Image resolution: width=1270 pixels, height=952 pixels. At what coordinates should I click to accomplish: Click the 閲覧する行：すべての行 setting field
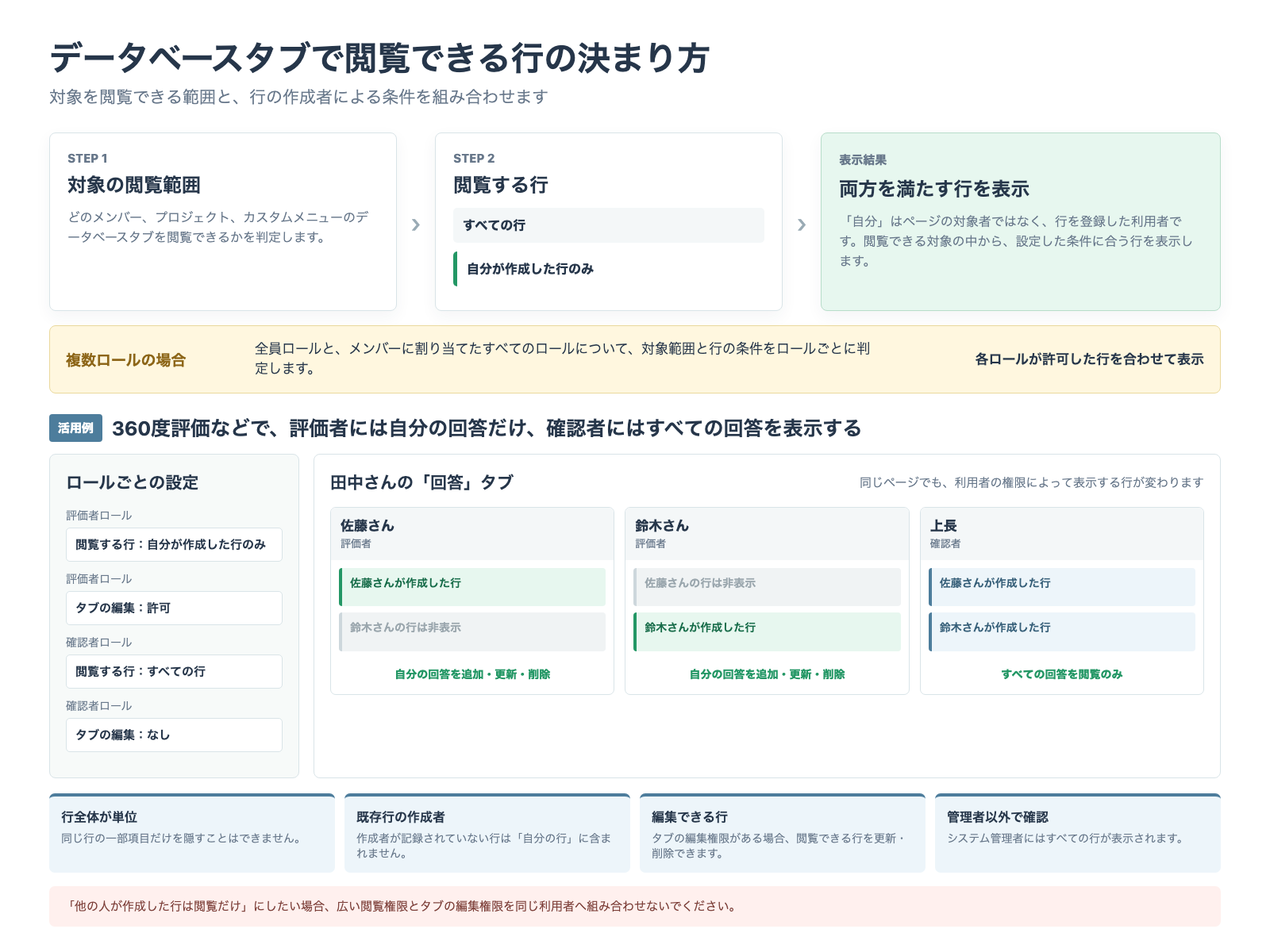point(174,672)
